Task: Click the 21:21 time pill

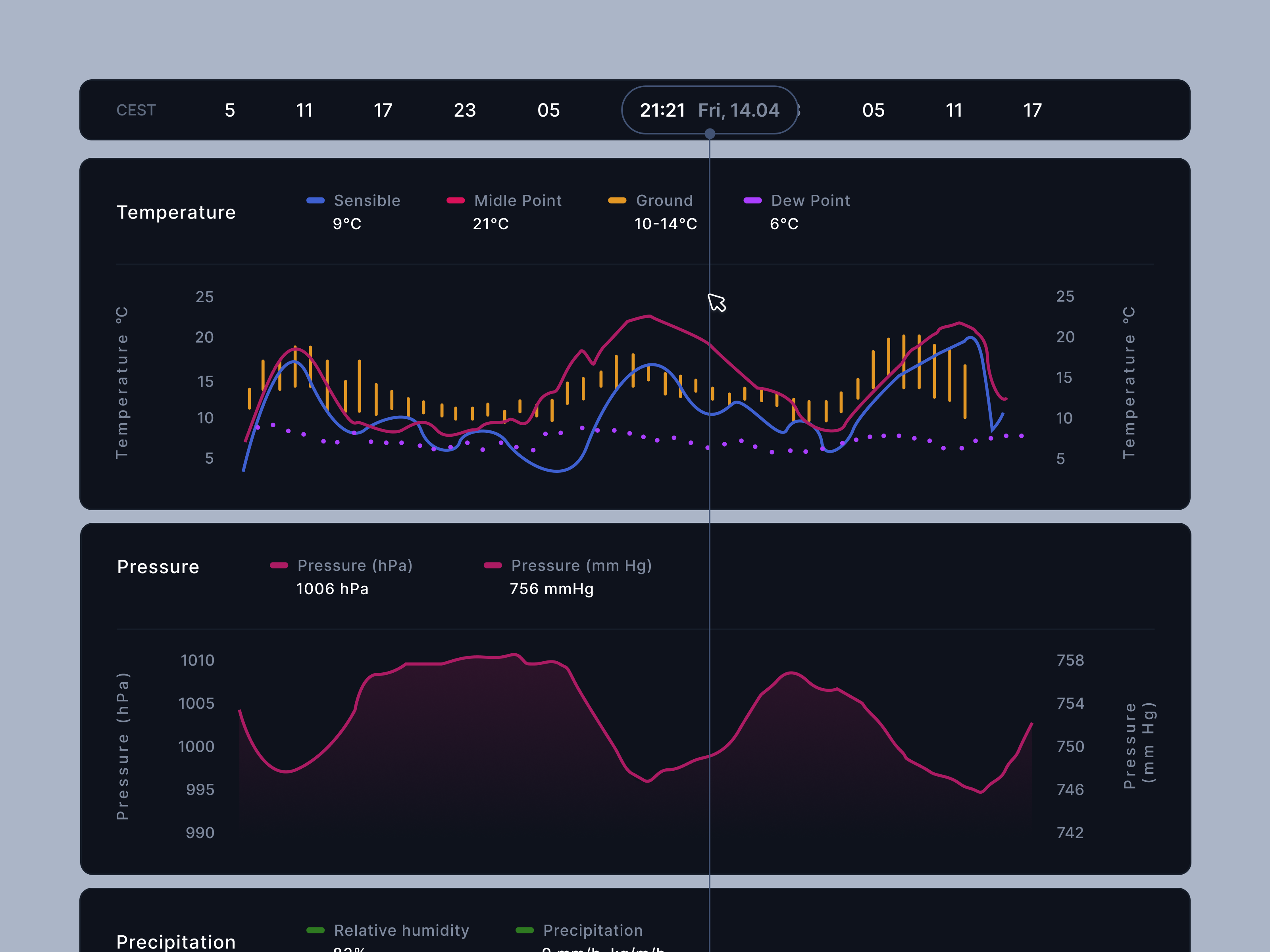Action: [x=662, y=110]
